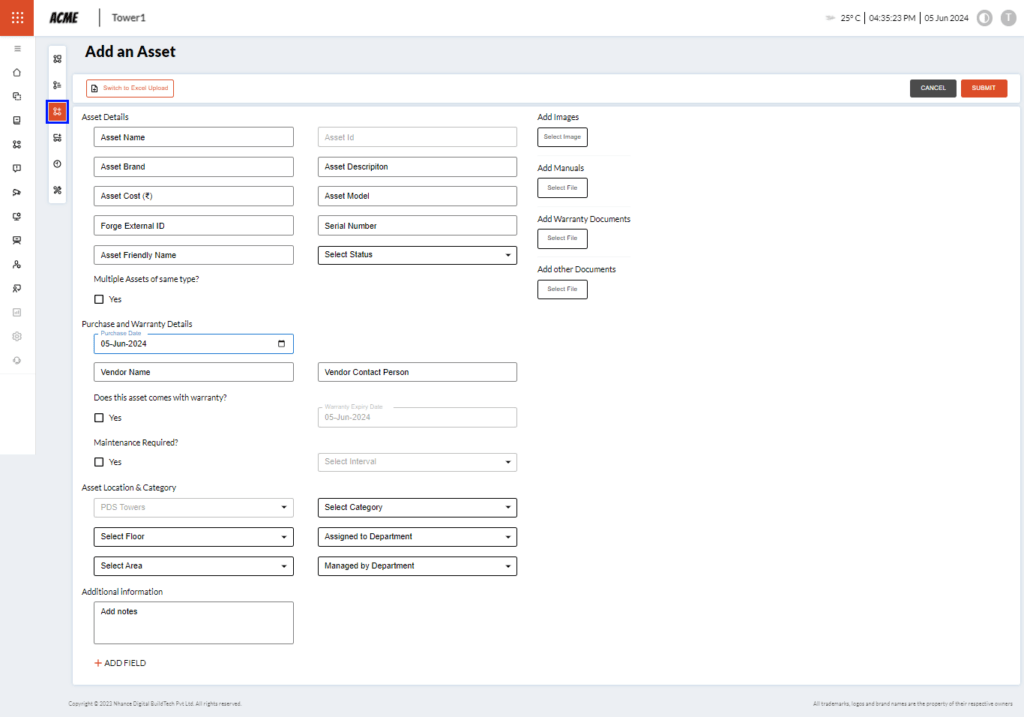
Task: Click Switch to Excel Upload button
Action: coord(130,88)
